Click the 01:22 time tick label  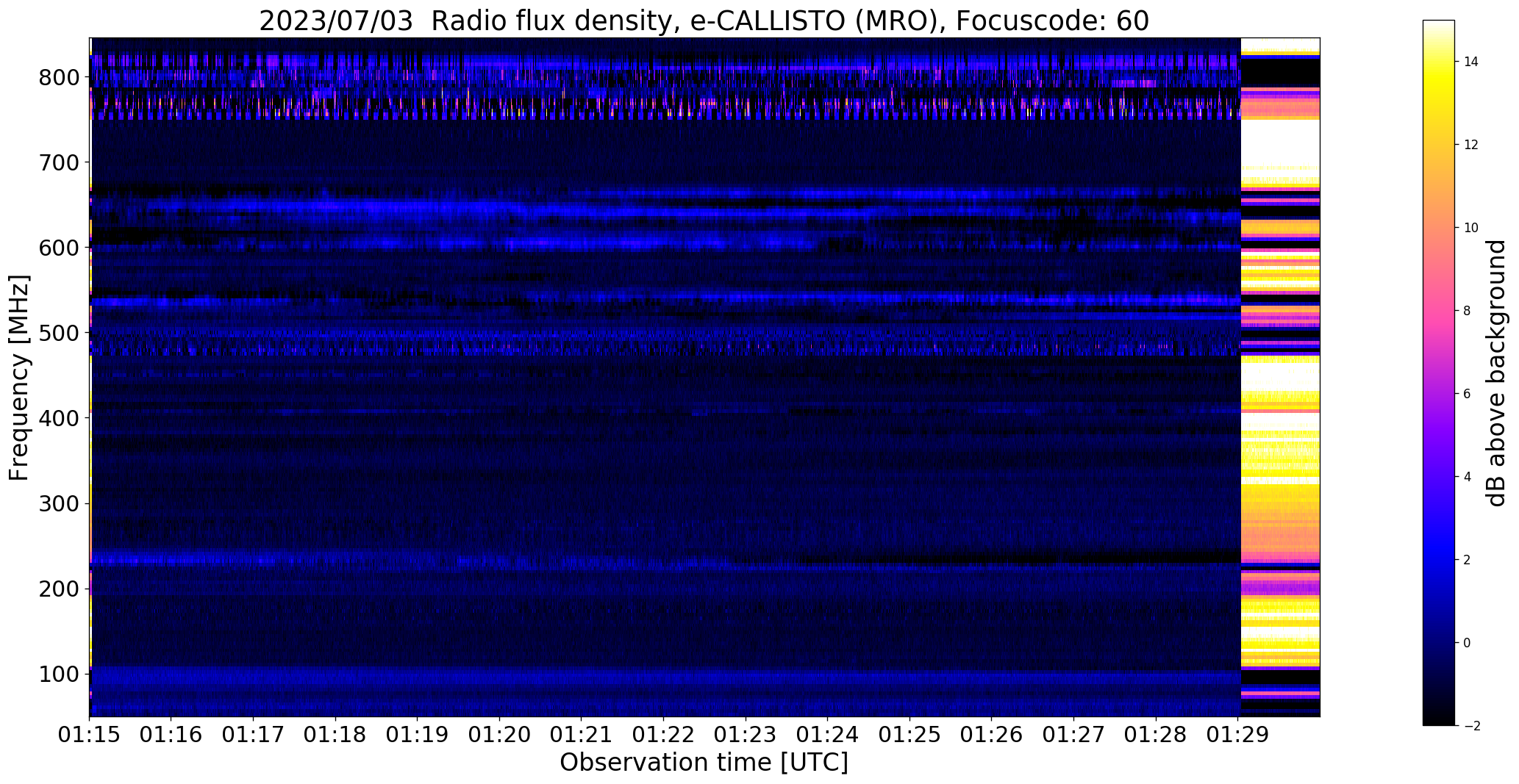click(x=664, y=736)
